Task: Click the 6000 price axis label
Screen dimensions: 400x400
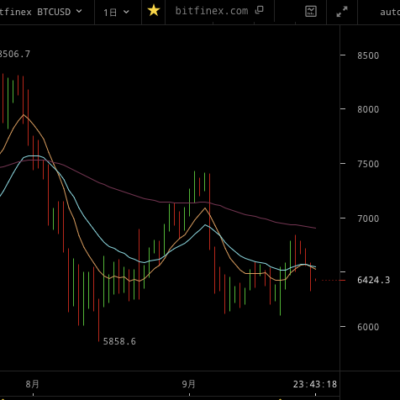Action: [368, 327]
